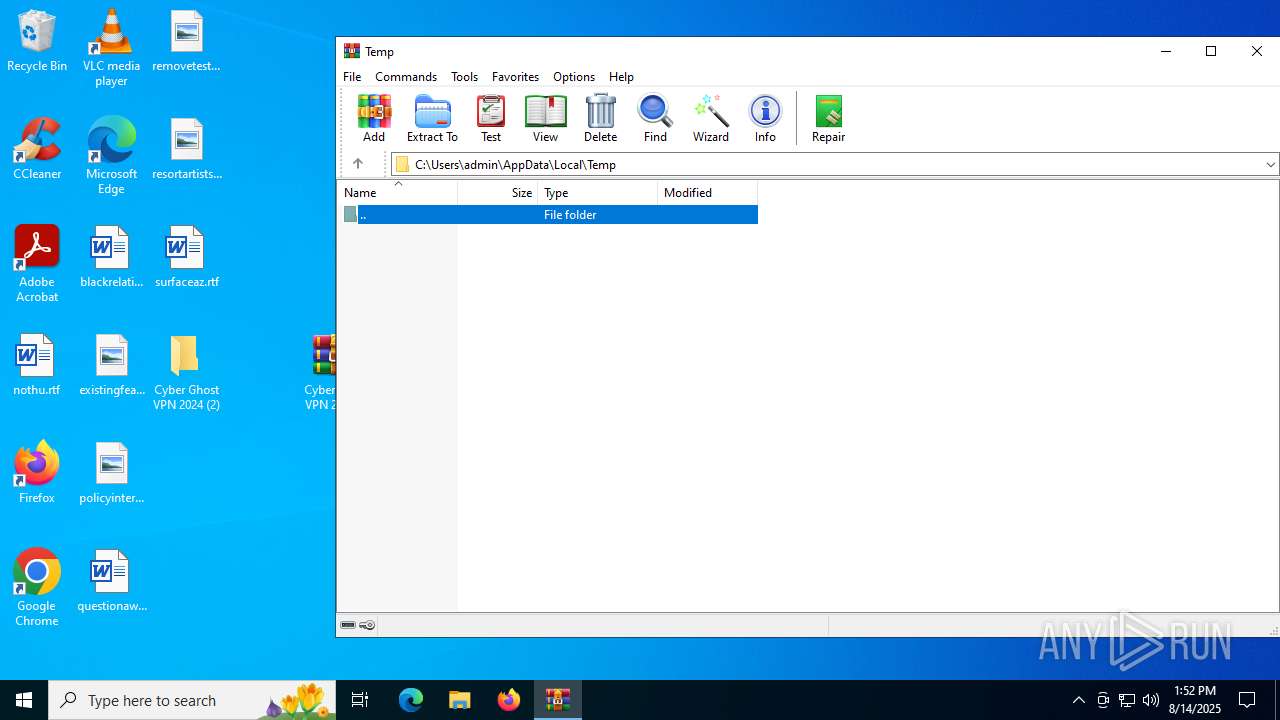Select Adobe Acrobat desktop shortcut

pyautogui.click(x=37, y=264)
